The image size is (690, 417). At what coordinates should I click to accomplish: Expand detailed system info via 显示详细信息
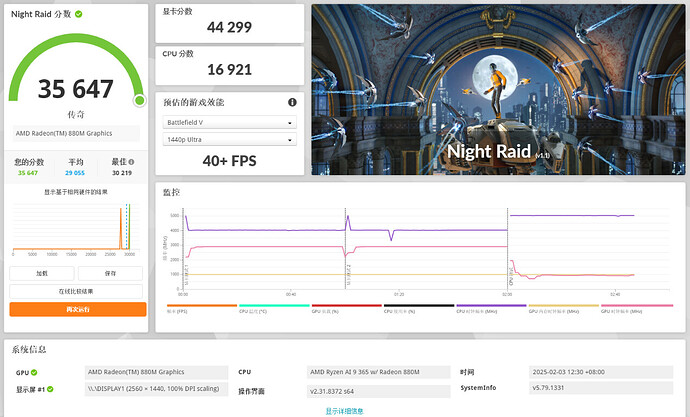pyautogui.click(x=344, y=410)
